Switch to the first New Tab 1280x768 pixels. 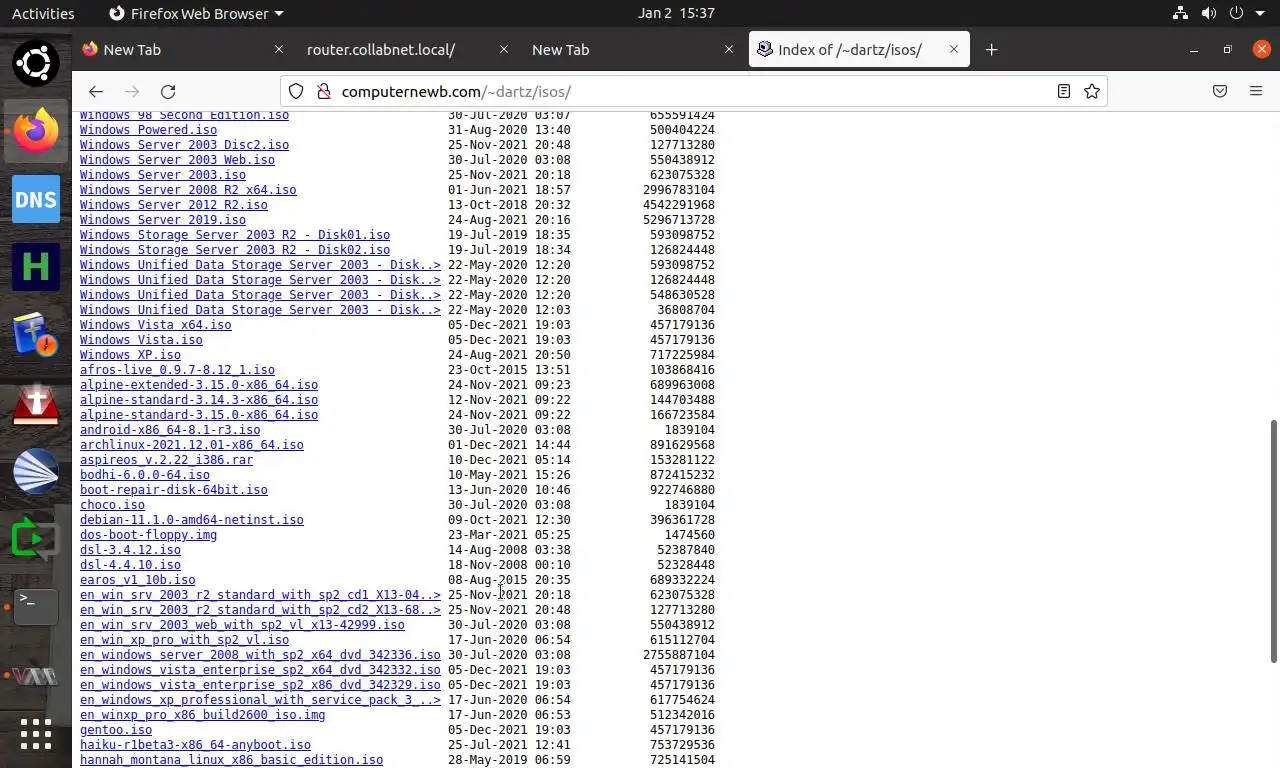(183, 49)
